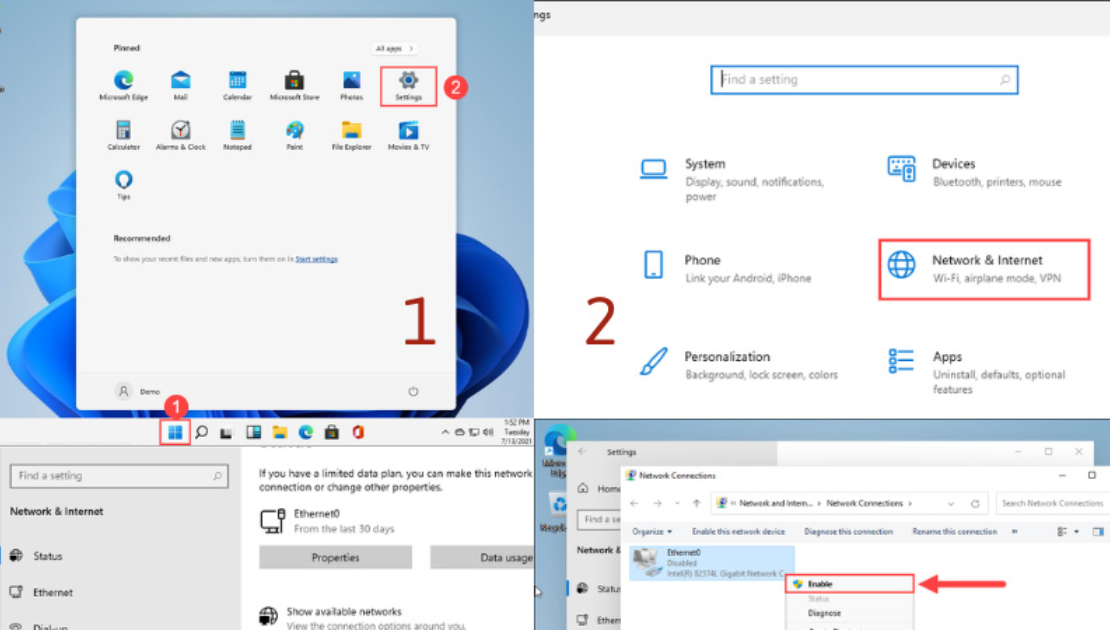Open File Explorer folder on taskbar
The width and height of the screenshot is (1110, 630).
point(280,432)
